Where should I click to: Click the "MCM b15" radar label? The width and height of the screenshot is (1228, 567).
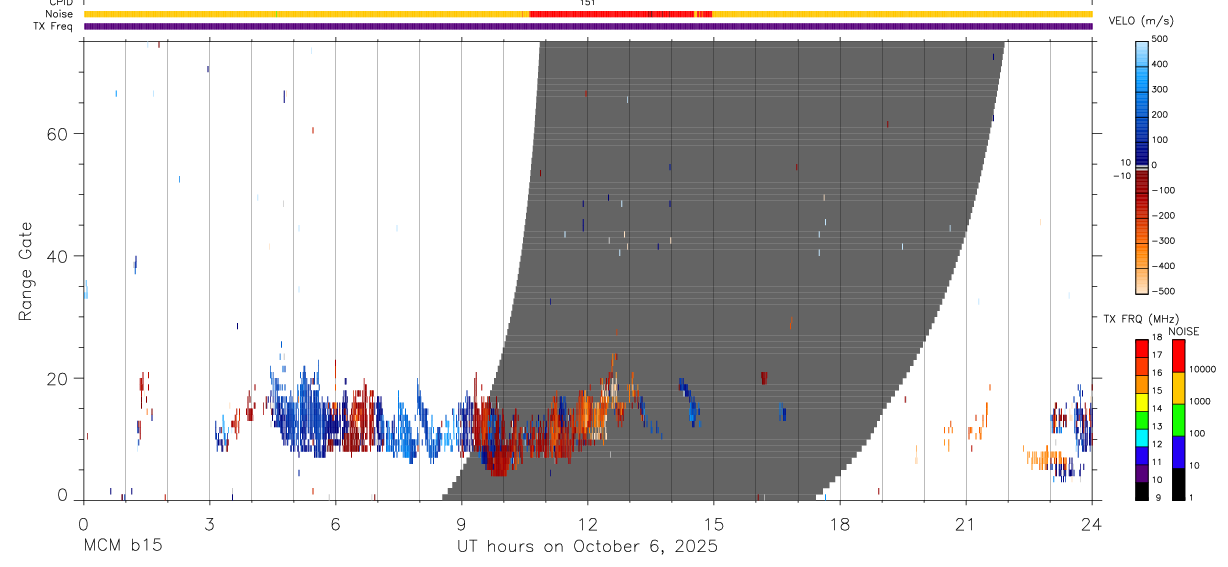(122, 547)
